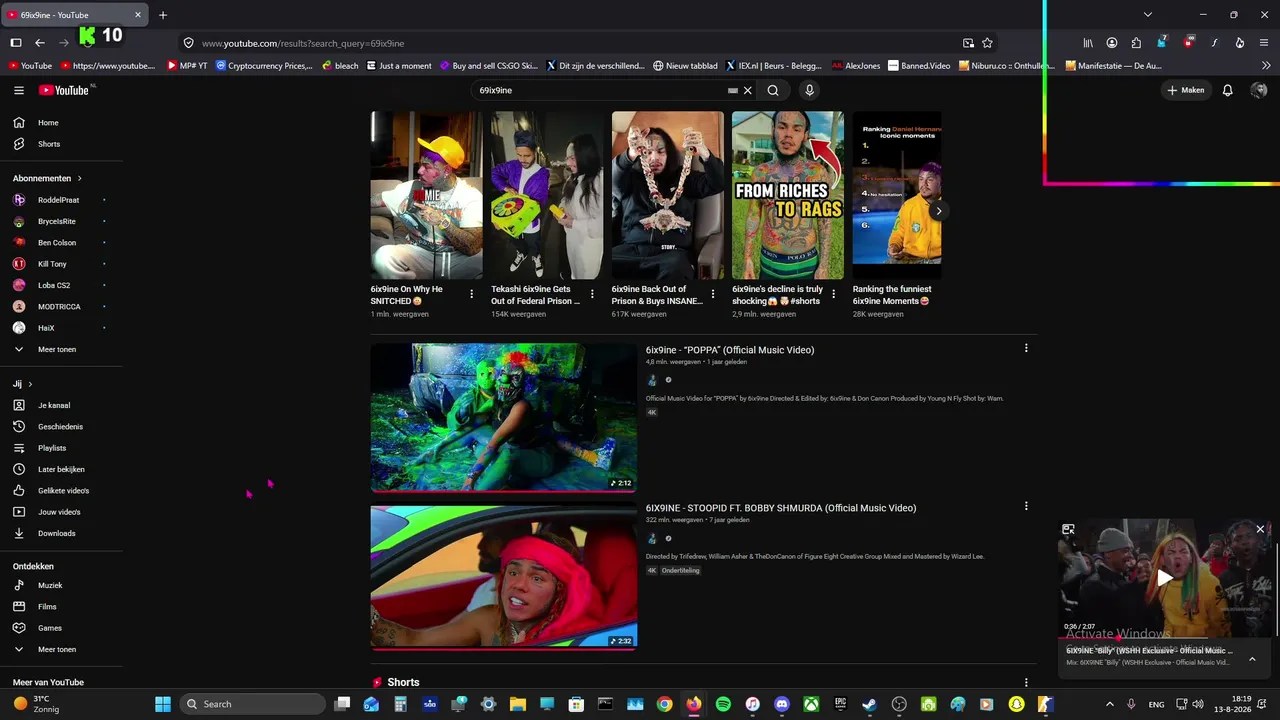Open Gelikete video's
This screenshot has width=1280, height=720.
coord(62,491)
